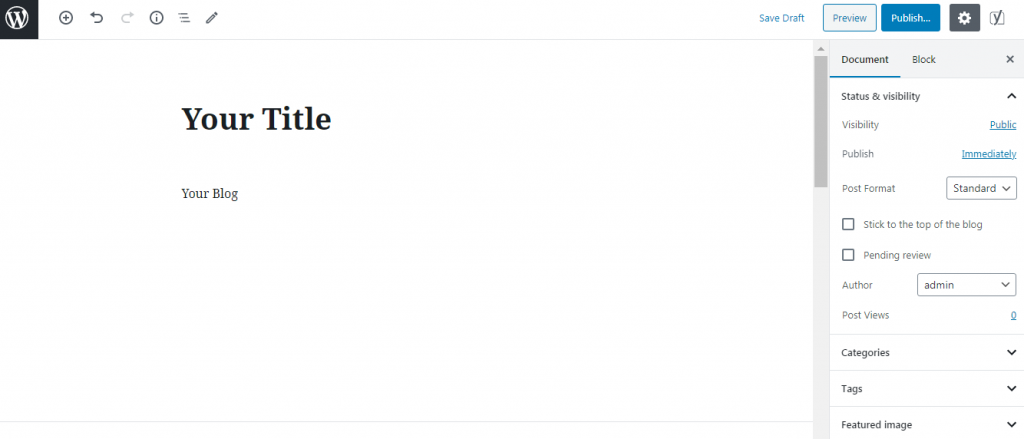This screenshot has width=1024, height=439.
Task: Click the editor vertical scrollbar thumb
Action: tap(821, 120)
